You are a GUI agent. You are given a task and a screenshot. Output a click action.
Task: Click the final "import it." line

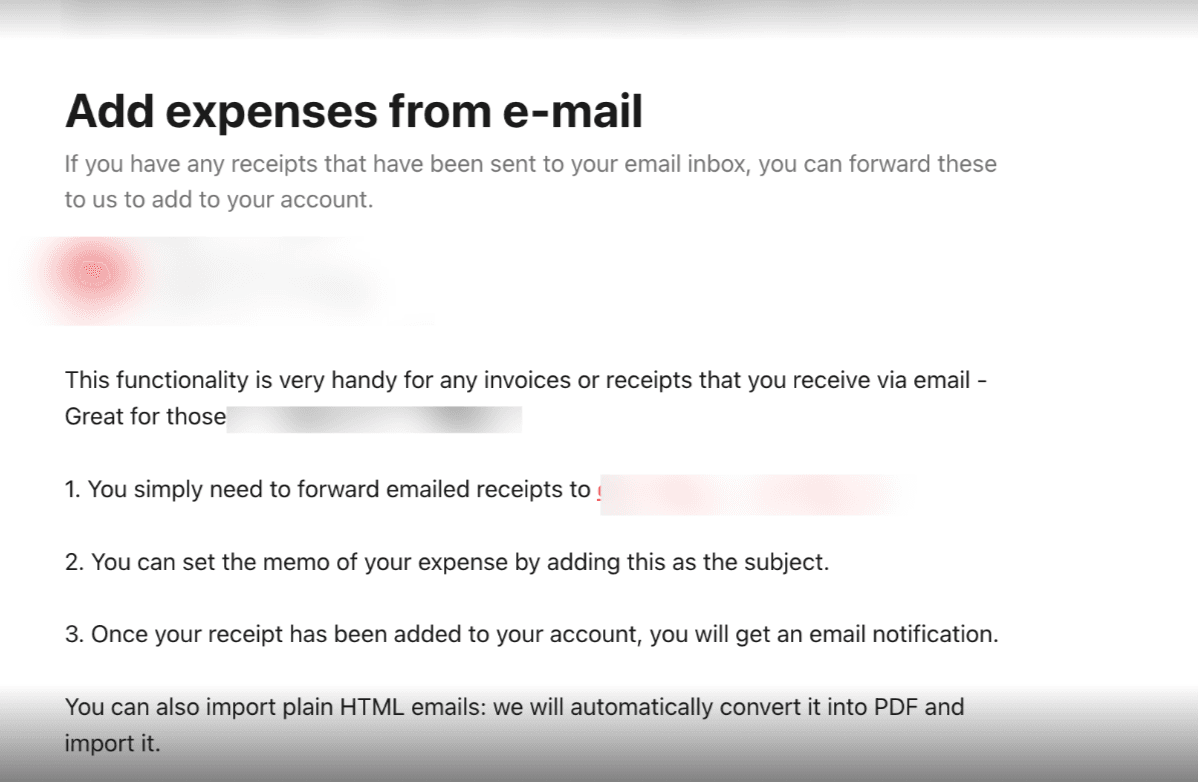click(112, 744)
